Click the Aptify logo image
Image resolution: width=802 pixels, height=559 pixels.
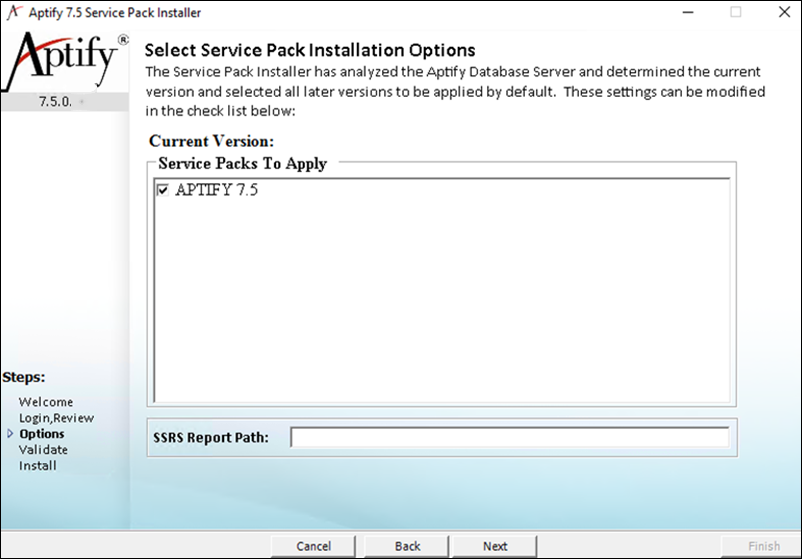pos(64,61)
